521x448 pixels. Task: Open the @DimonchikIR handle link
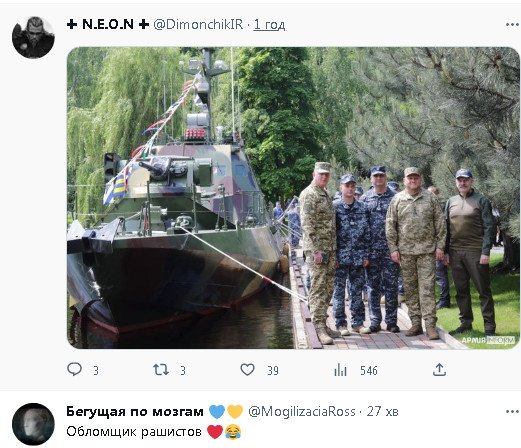coord(198,24)
